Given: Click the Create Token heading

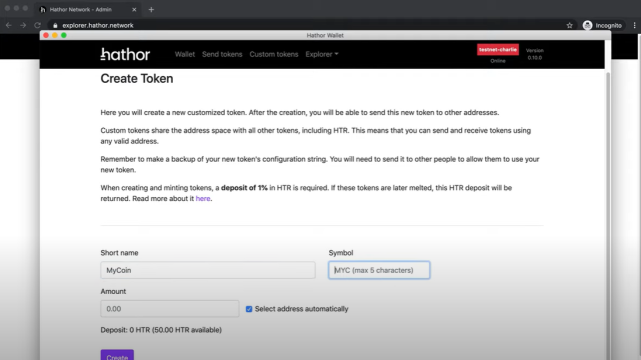Looking at the screenshot, I should coord(137,78).
